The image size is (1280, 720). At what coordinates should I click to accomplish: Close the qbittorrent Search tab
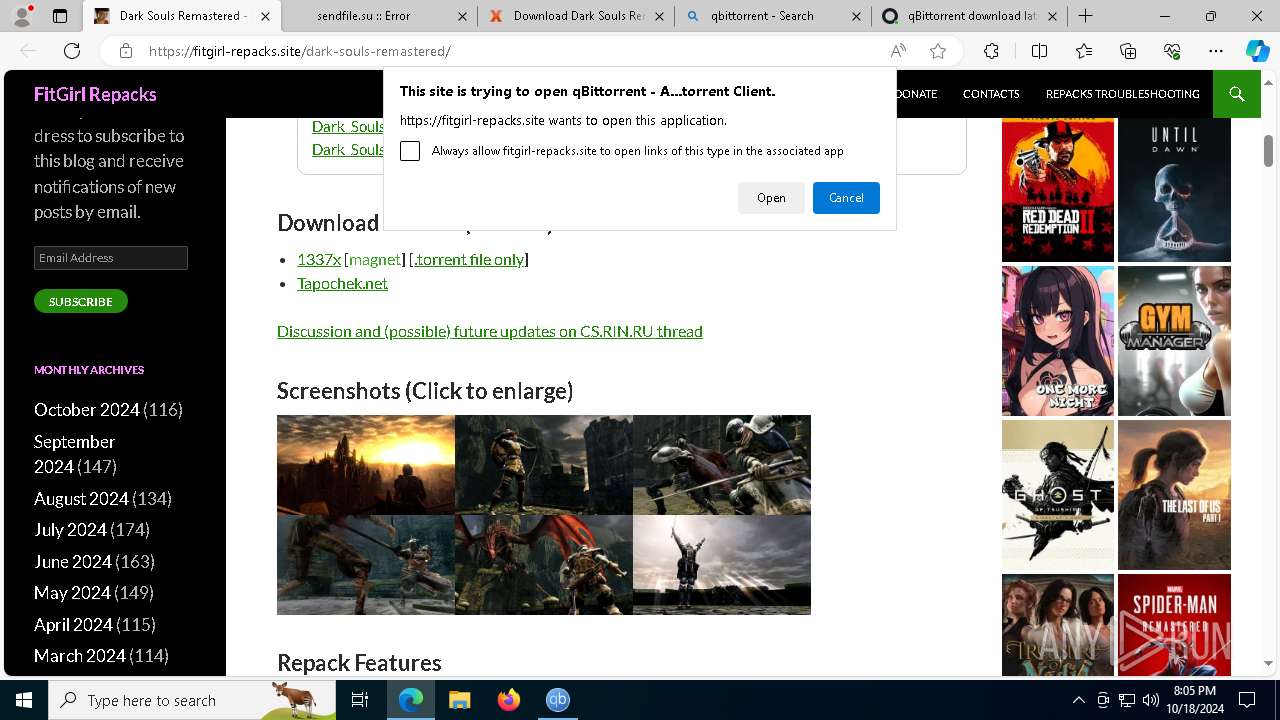pos(857,16)
